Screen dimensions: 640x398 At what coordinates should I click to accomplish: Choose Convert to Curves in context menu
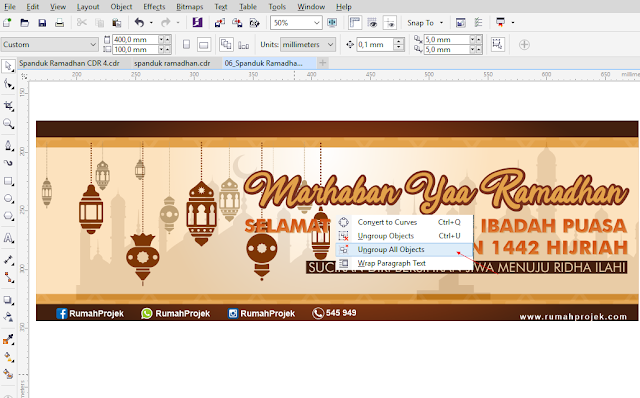tap(404, 222)
